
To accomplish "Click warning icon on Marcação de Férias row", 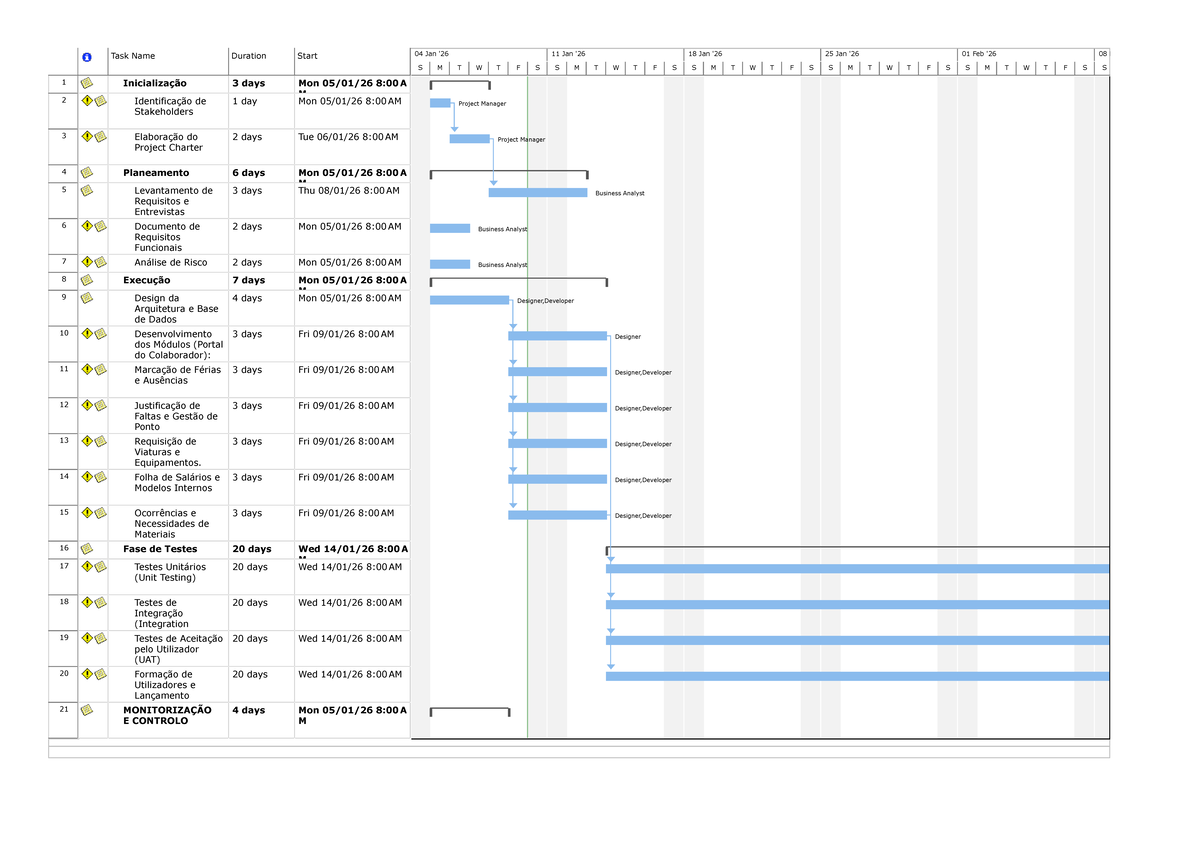I will tap(87, 370).
